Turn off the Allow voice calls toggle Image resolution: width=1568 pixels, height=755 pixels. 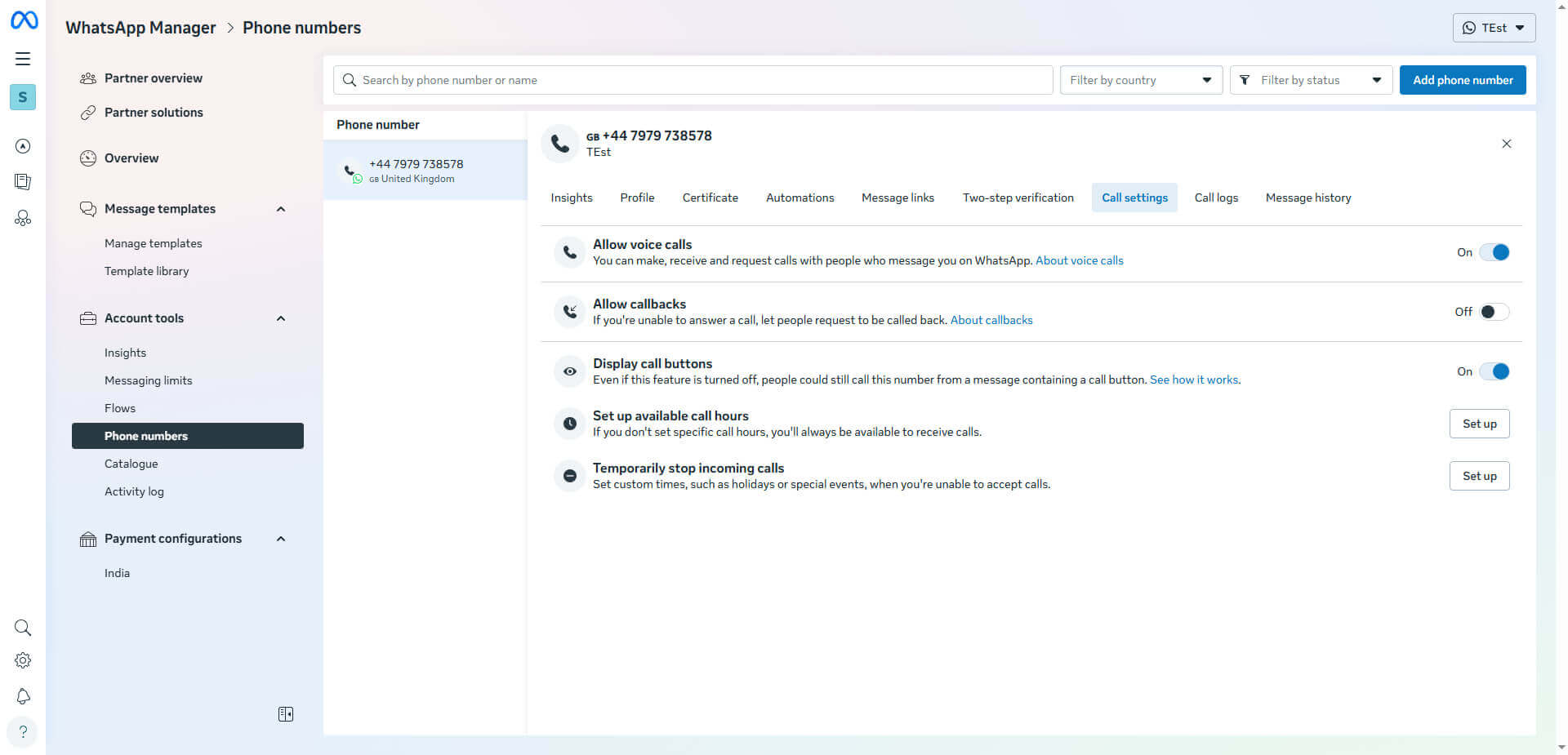[1494, 252]
